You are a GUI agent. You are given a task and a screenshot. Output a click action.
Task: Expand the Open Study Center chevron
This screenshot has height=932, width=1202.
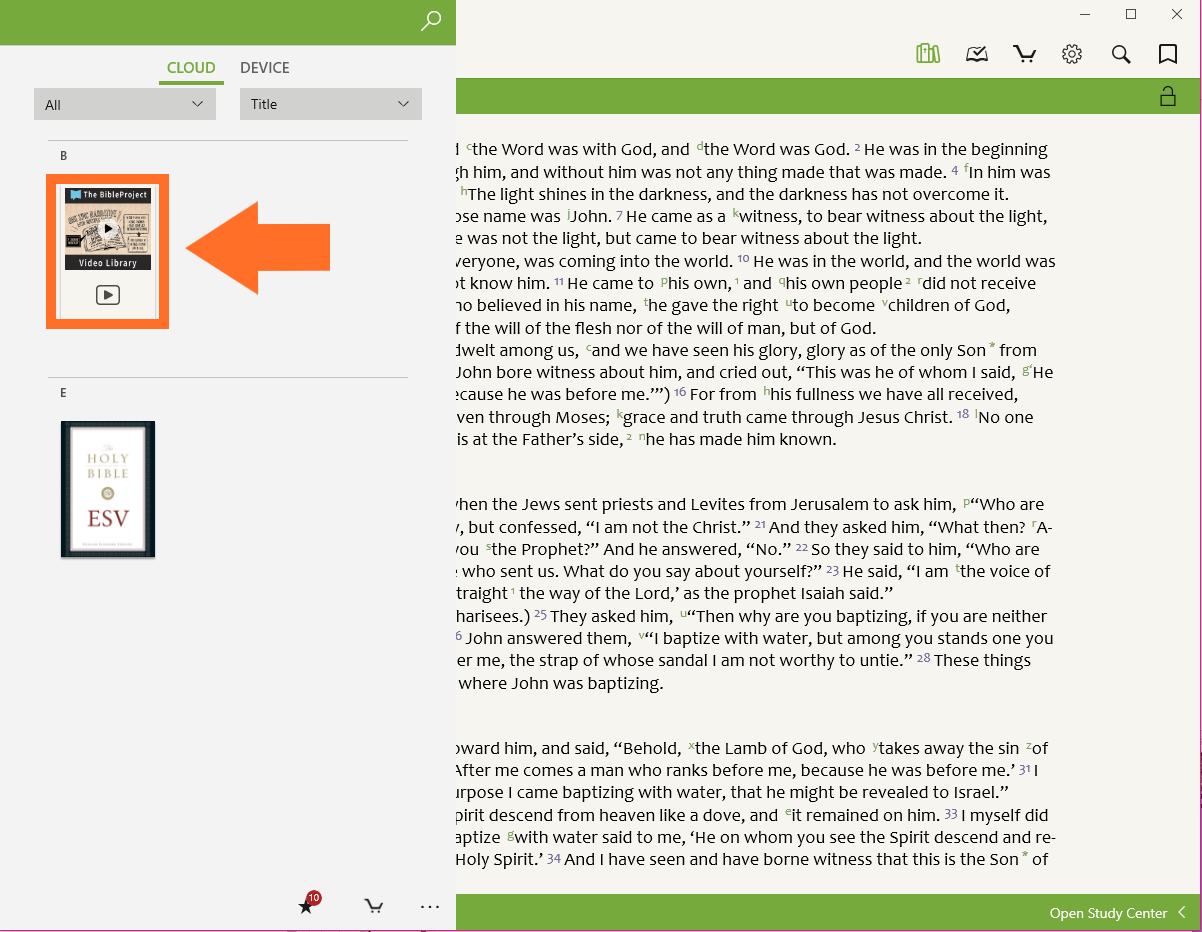click(1182, 912)
